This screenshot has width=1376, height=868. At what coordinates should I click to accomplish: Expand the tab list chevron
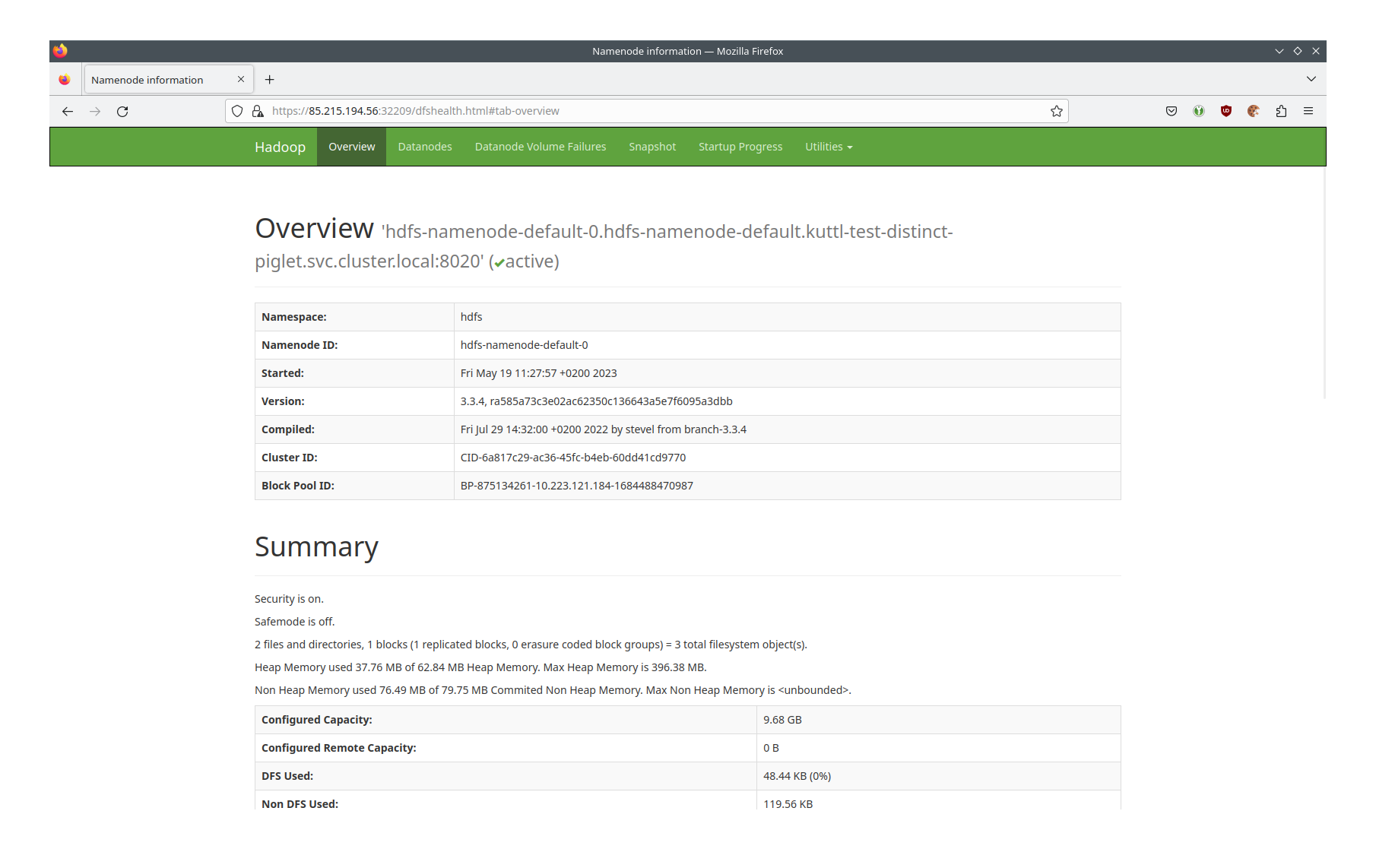click(x=1311, y=78)
